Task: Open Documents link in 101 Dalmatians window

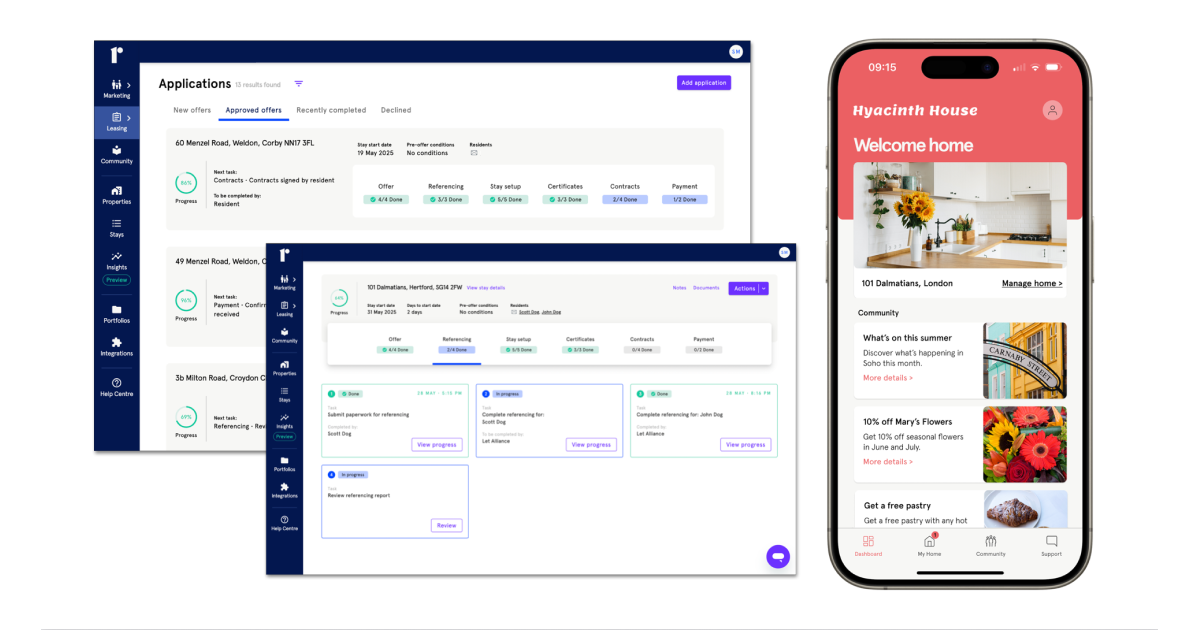Action: click(x=706, y=288)
